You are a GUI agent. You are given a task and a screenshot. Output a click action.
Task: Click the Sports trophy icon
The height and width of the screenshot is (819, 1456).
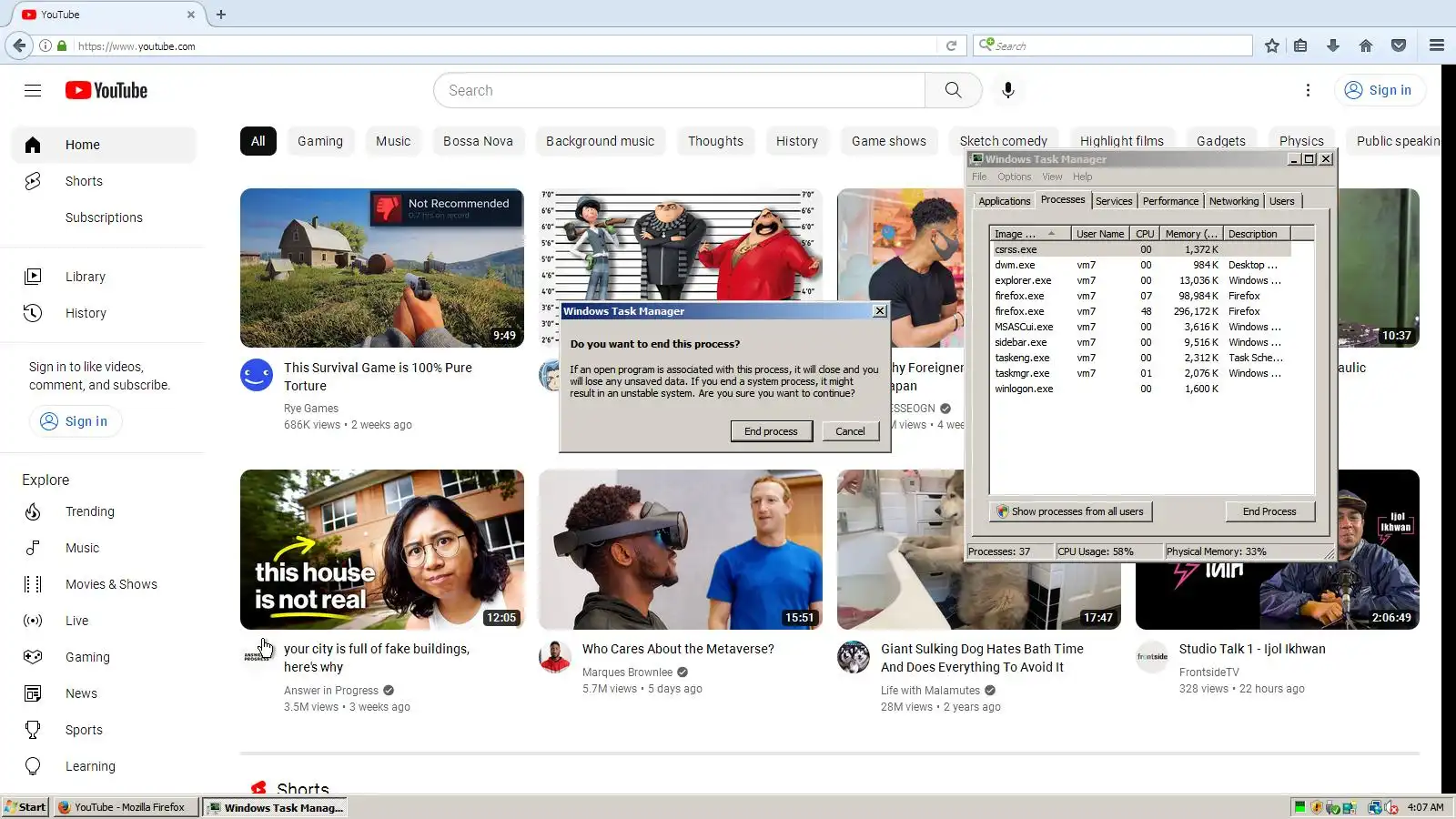click(x=33, y=730)
